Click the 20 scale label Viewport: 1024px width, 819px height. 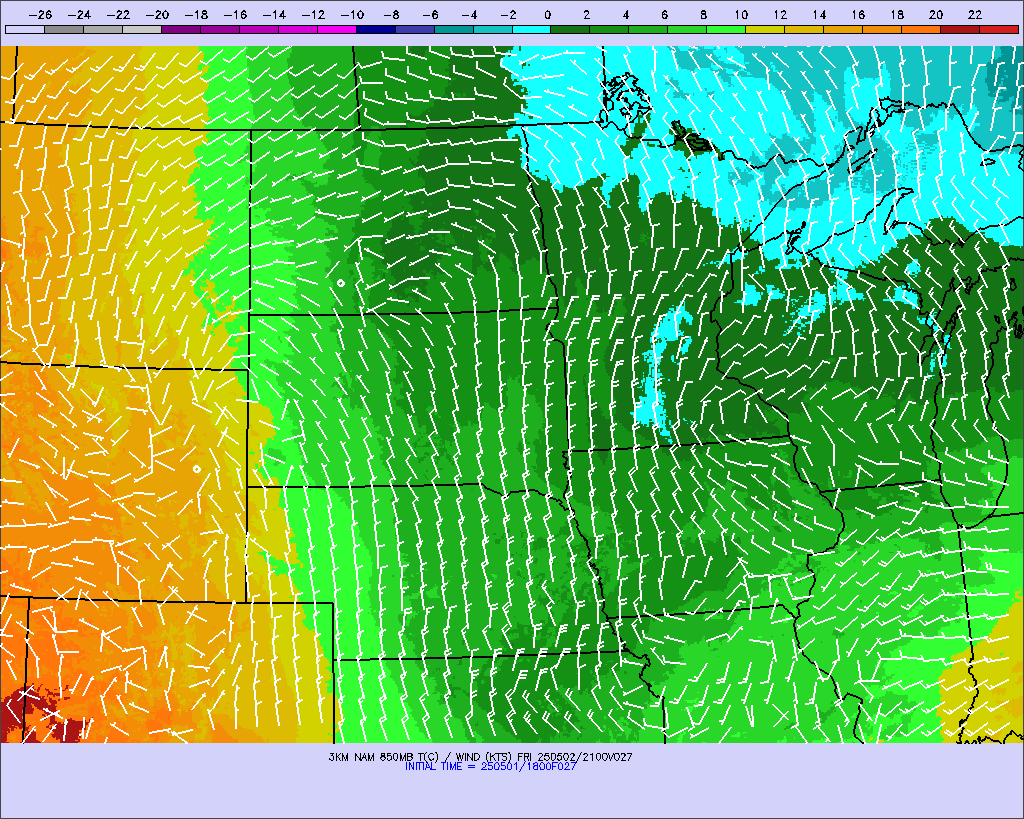tap(936, 14)
